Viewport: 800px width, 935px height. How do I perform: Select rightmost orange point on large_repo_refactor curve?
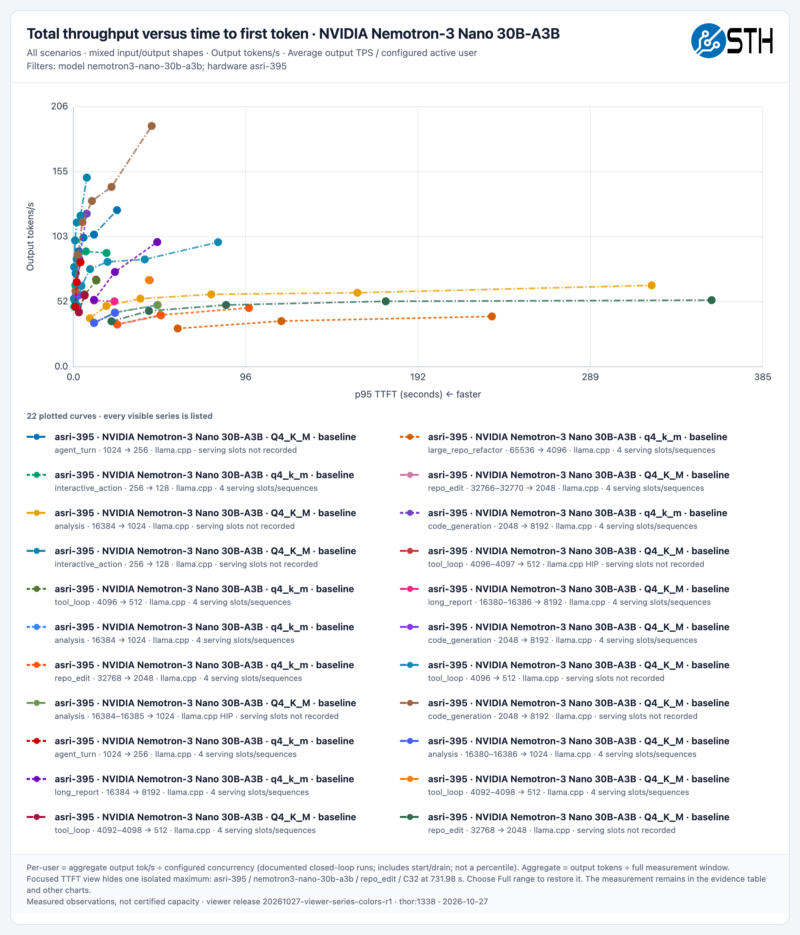[492, 317]
